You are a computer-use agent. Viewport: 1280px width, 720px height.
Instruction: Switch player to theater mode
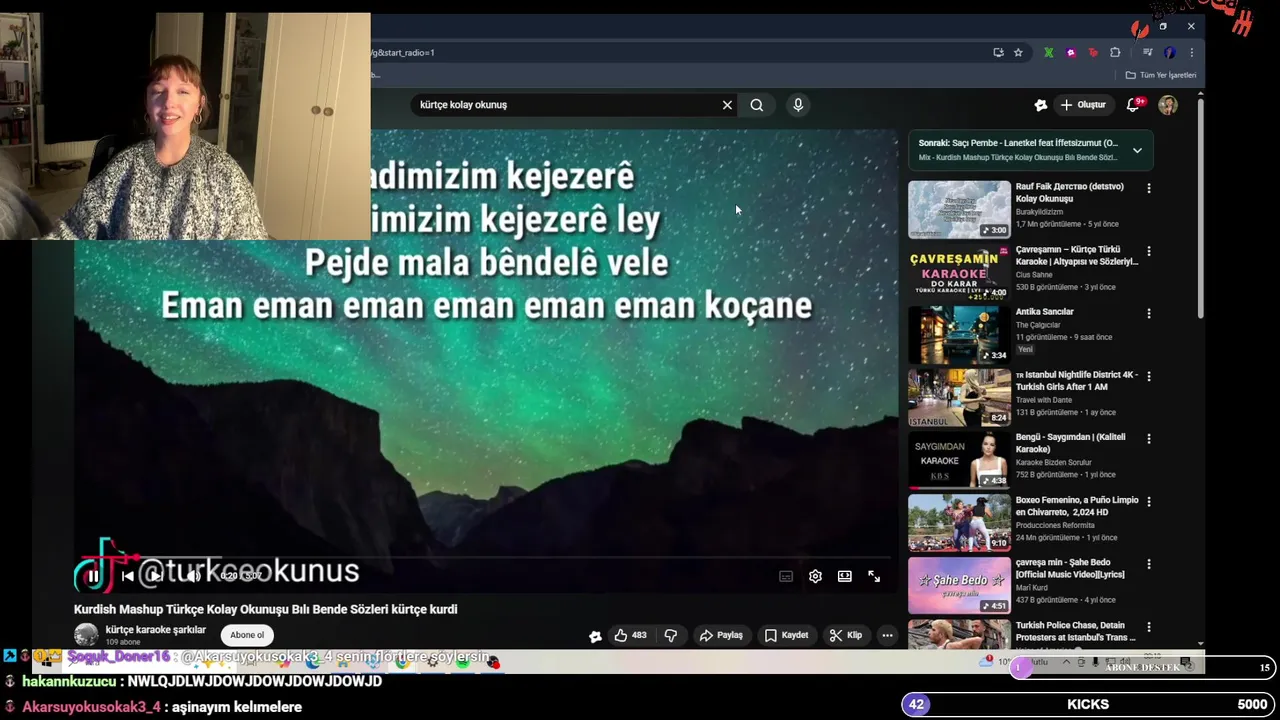845,576
